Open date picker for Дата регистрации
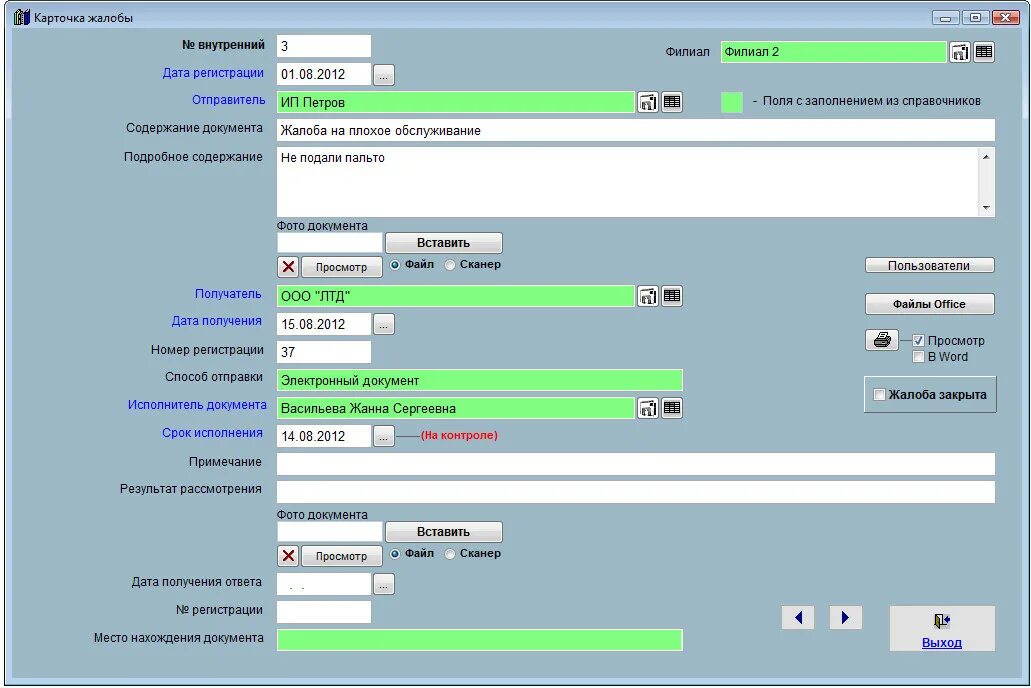 click(384, 75)
